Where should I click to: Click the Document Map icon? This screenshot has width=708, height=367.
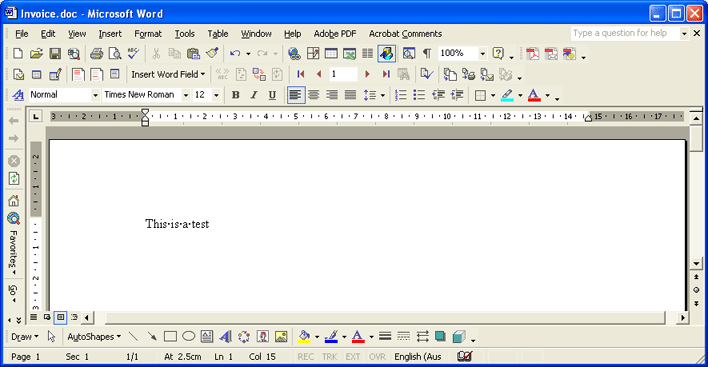pos(409,54)
